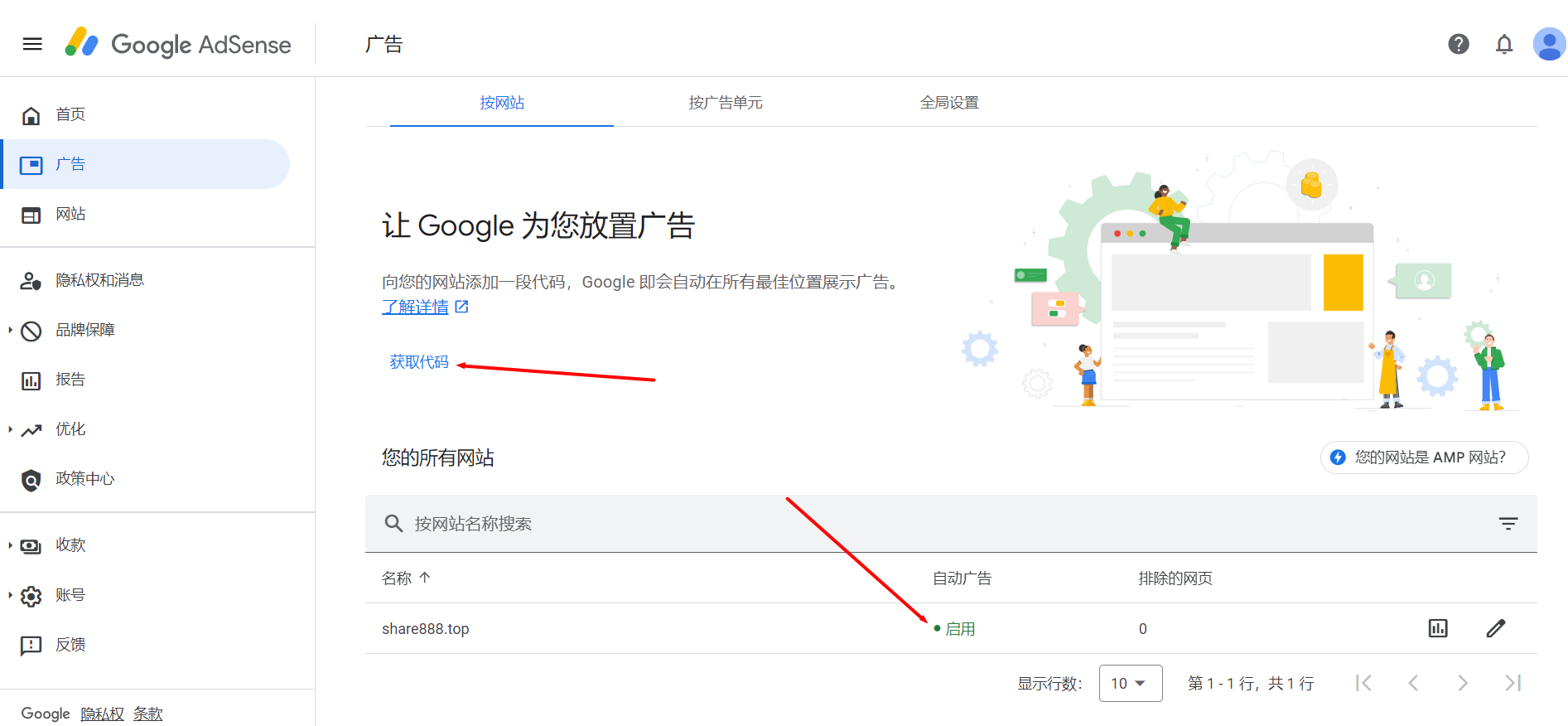Click the 获取代码 button

(x=419, y=362)
